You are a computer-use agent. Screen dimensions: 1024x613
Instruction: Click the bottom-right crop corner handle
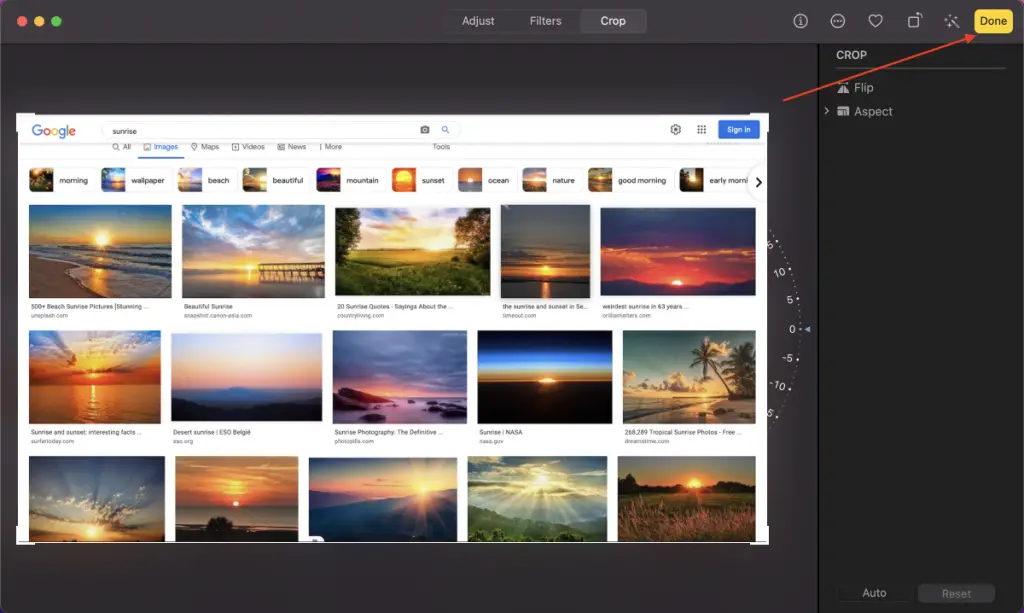pyautogui.click(x=766, y=541)
